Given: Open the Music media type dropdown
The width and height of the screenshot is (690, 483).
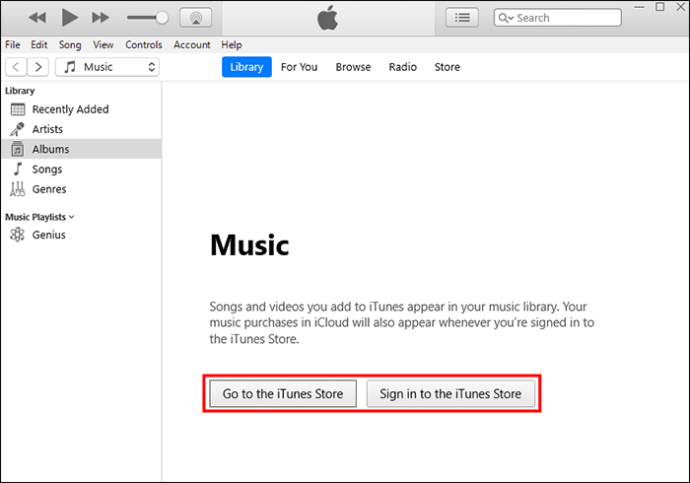Looking at the screenshot, I should (107, 67).
